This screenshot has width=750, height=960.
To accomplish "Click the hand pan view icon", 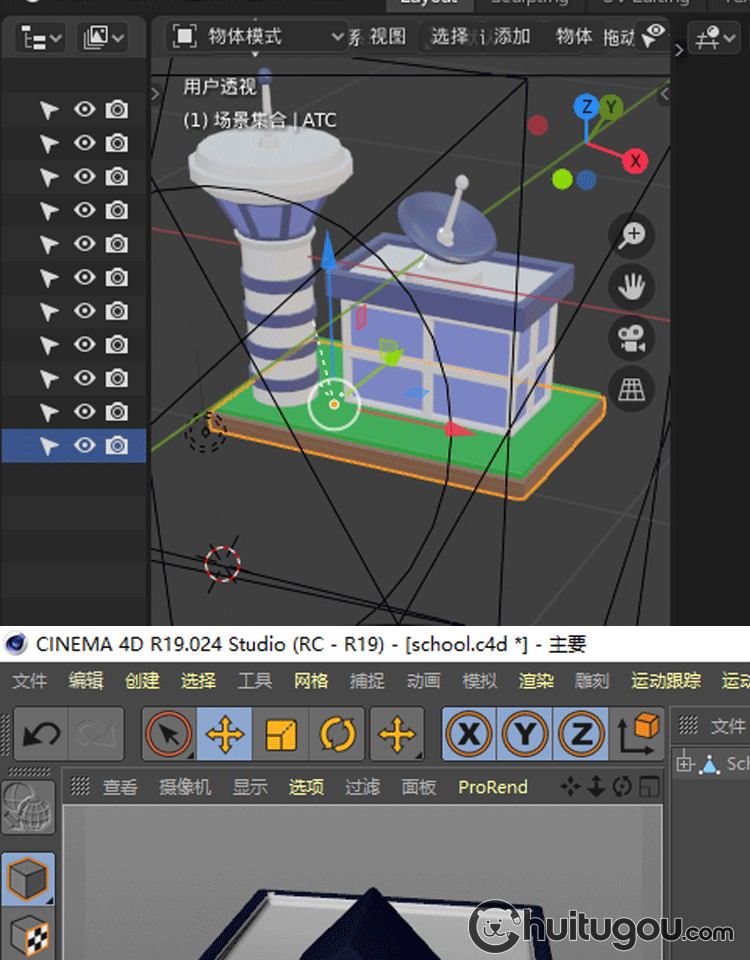I will (x=631, y=287).
